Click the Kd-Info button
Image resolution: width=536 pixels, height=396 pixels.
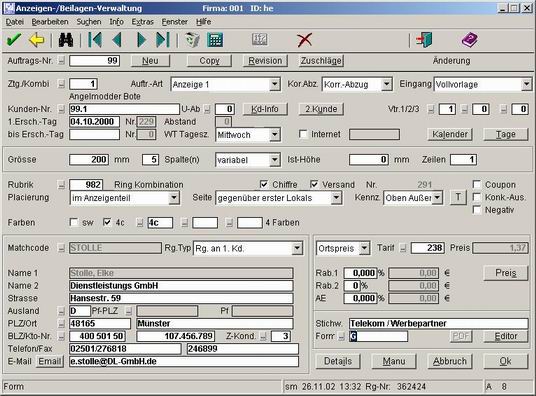click(x=265, y=109)
